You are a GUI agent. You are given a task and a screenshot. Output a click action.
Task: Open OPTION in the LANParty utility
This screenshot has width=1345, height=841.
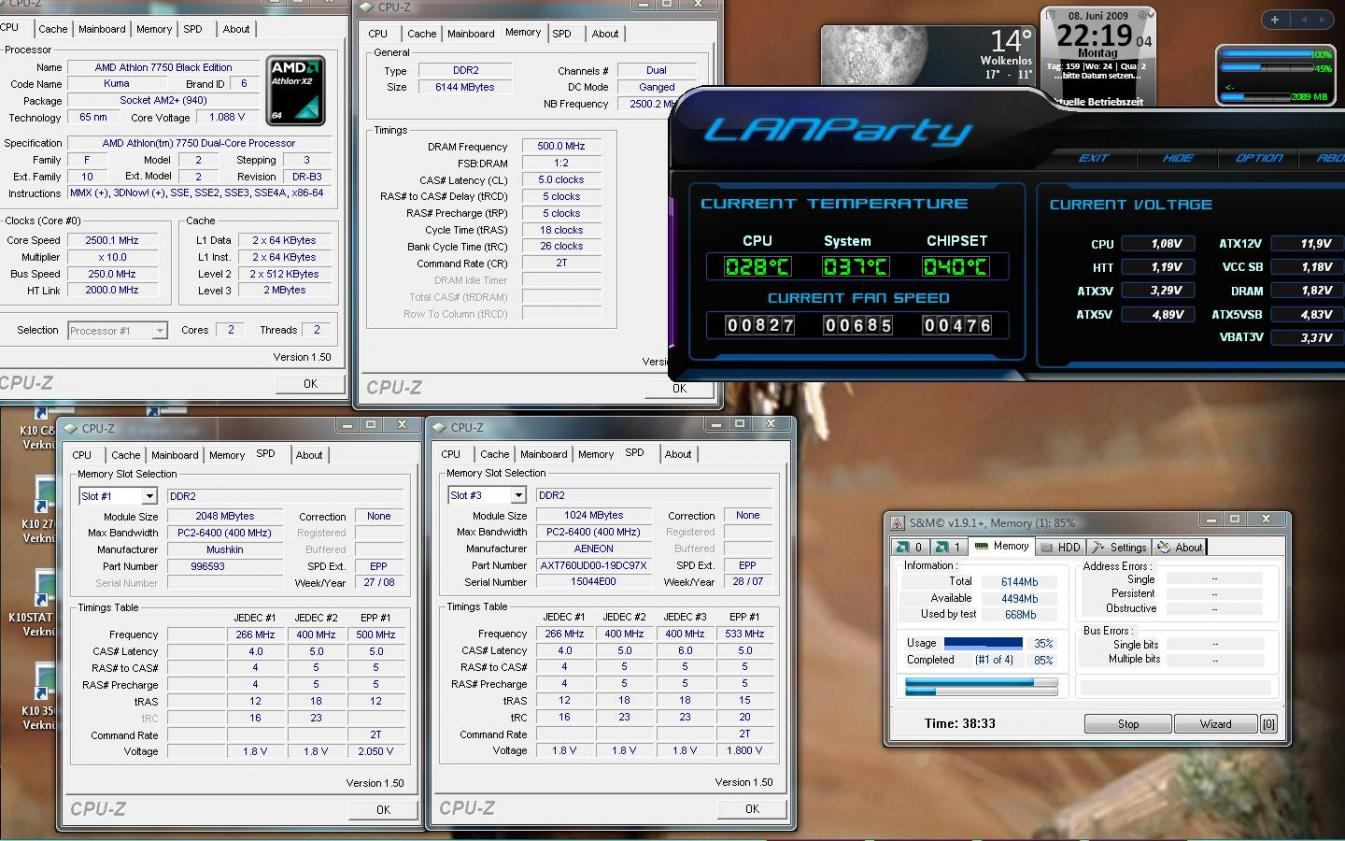(1258, 158)
